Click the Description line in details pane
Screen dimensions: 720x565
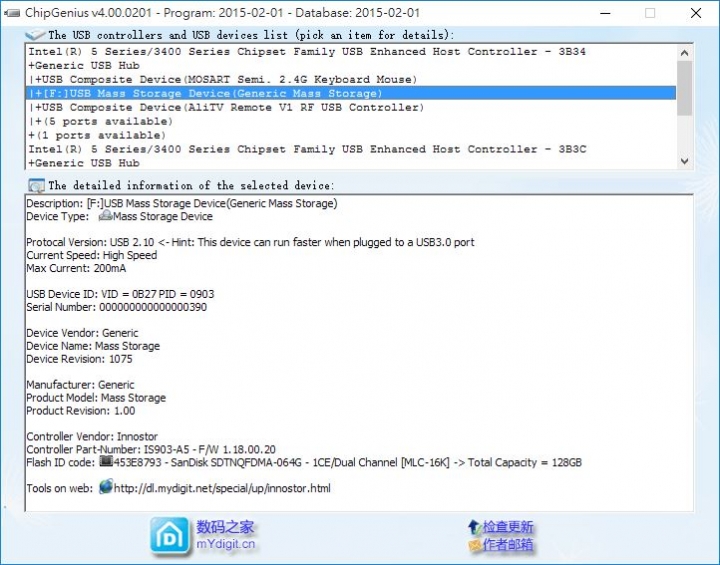181,203
